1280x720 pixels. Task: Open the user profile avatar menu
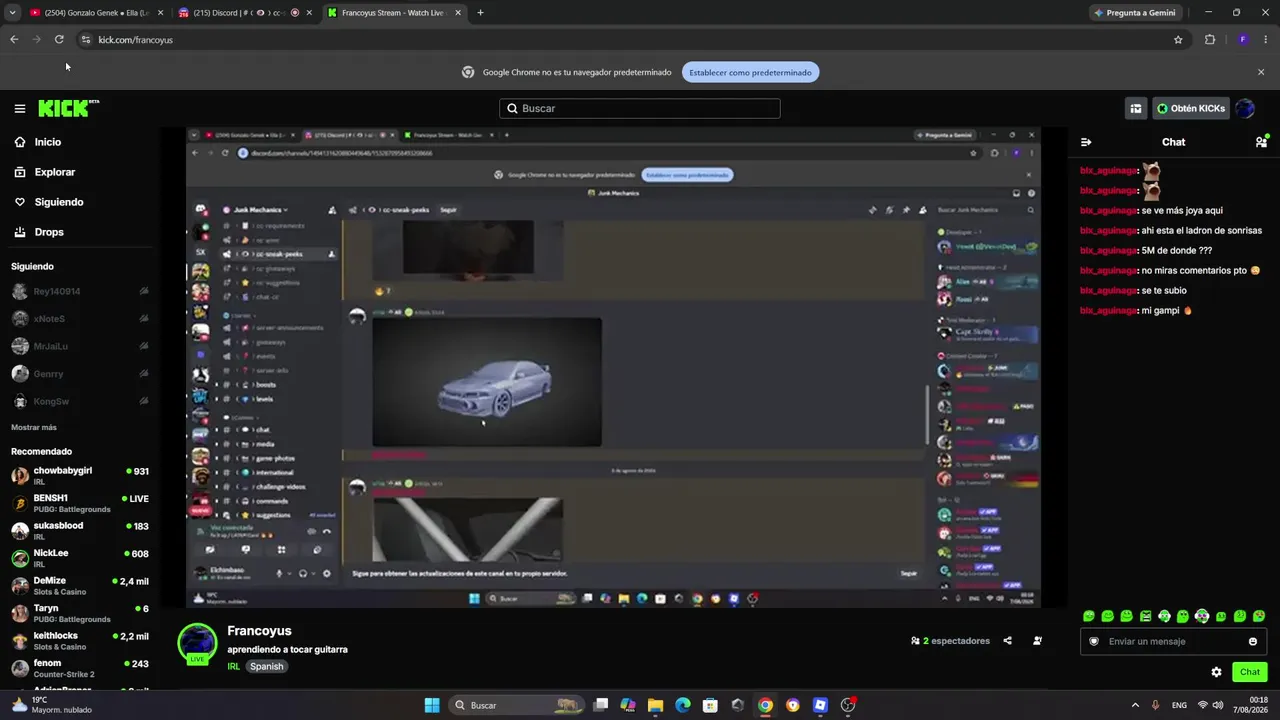1245,108
